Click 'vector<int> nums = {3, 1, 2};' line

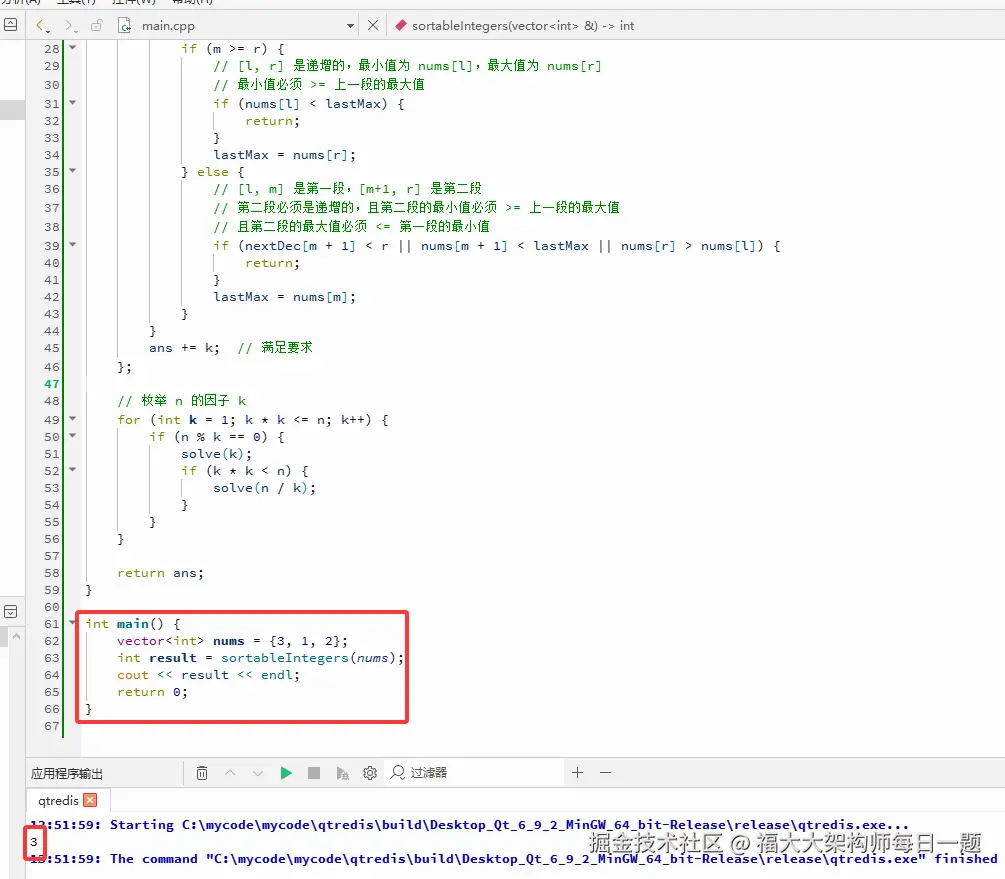click(233, 641)
